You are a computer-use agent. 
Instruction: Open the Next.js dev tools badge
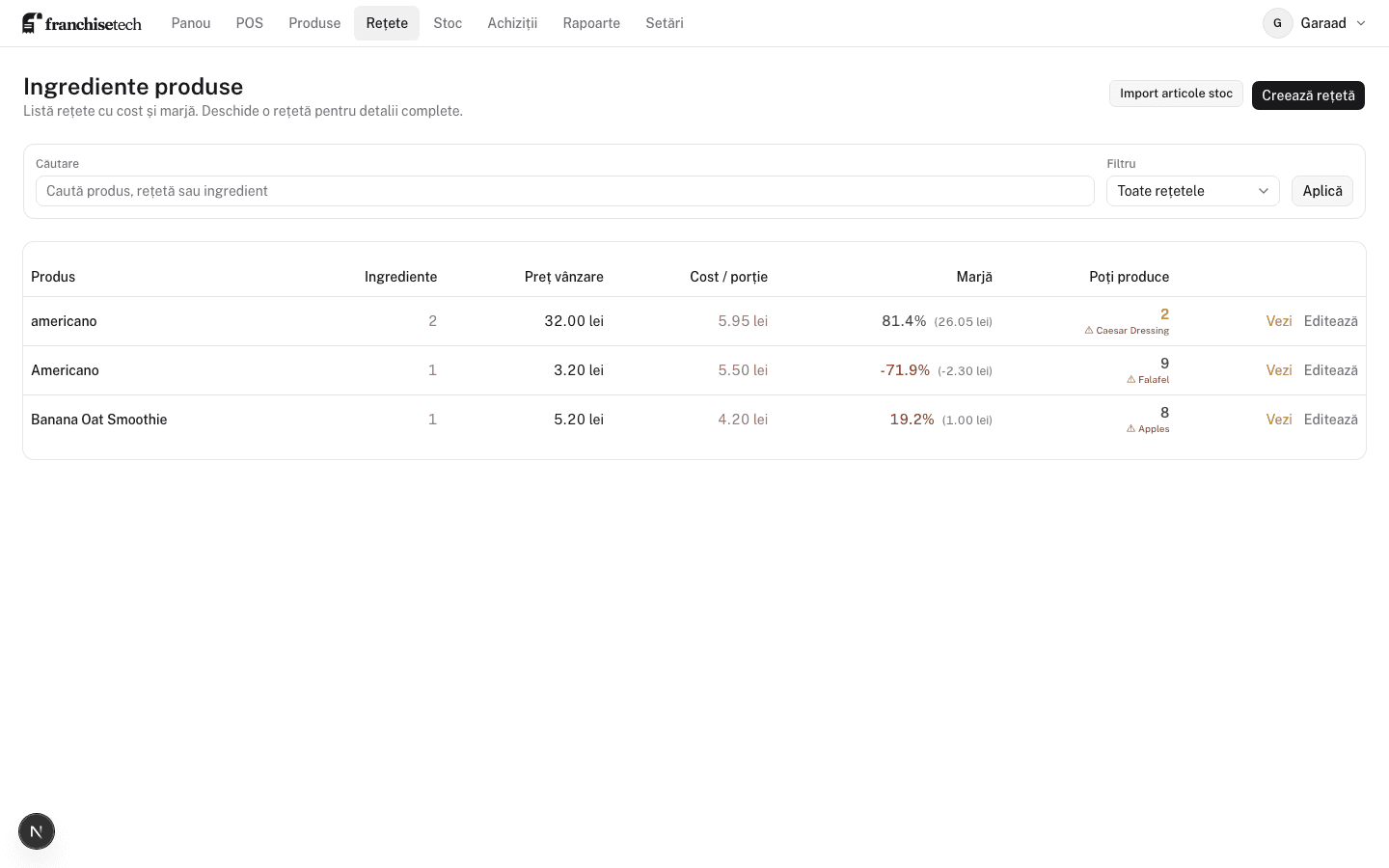pyautogui.click(x=37, y=831)
